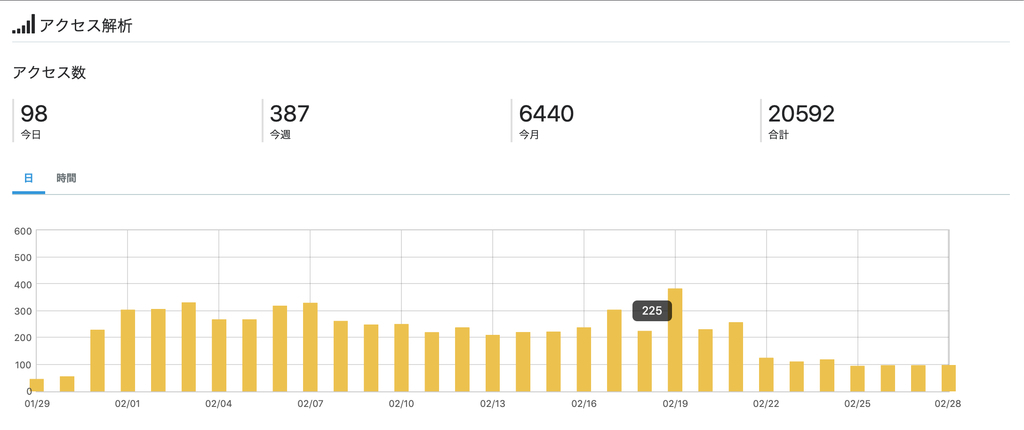Click the 225 tooltip on the chart

point(652,311)
